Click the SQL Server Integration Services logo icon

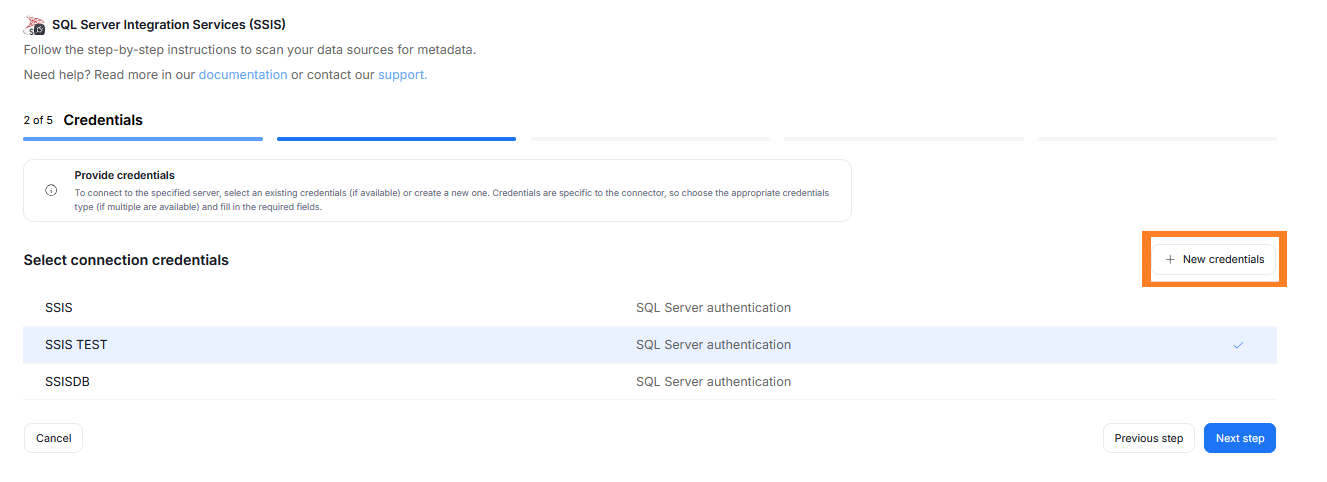tap(34, 25)
